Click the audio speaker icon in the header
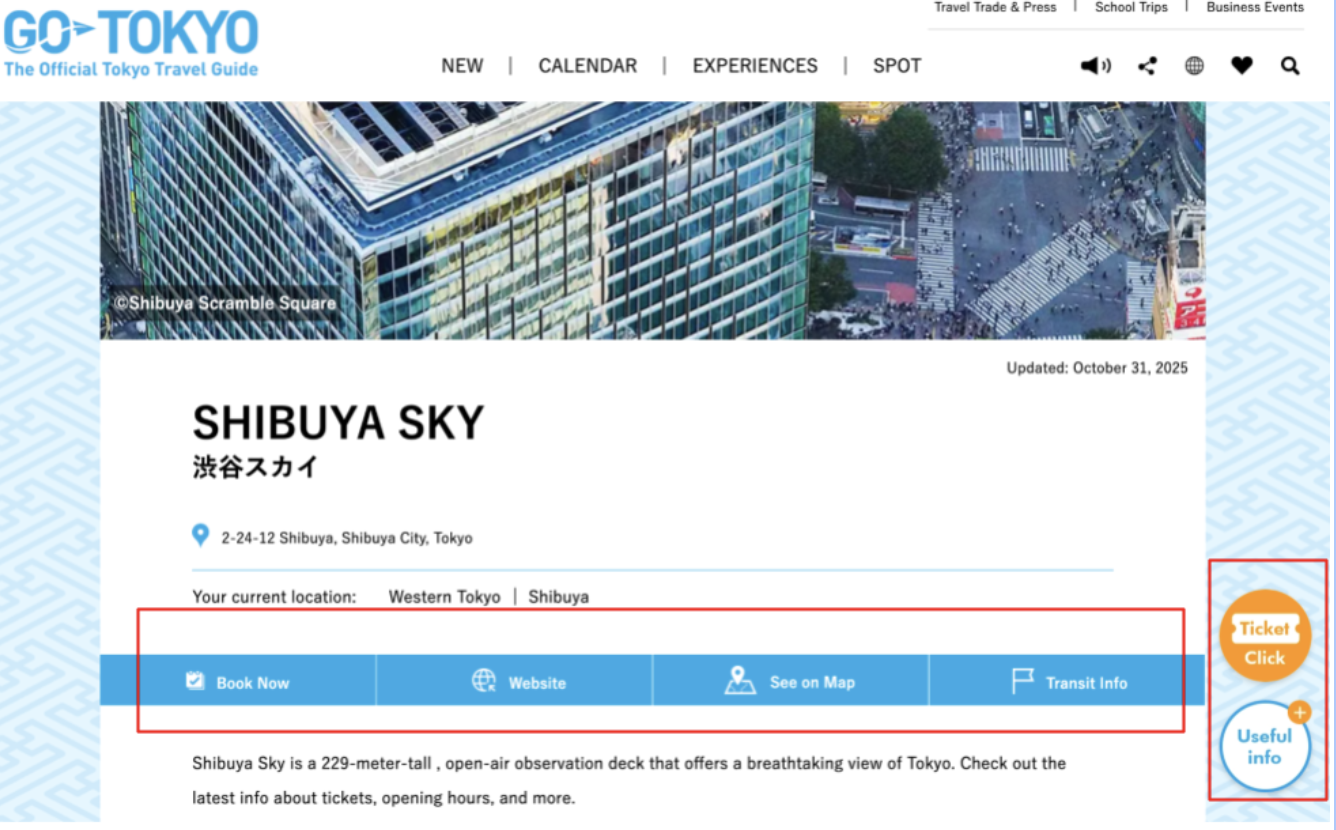1336x830 pixels. (1096, 66)
